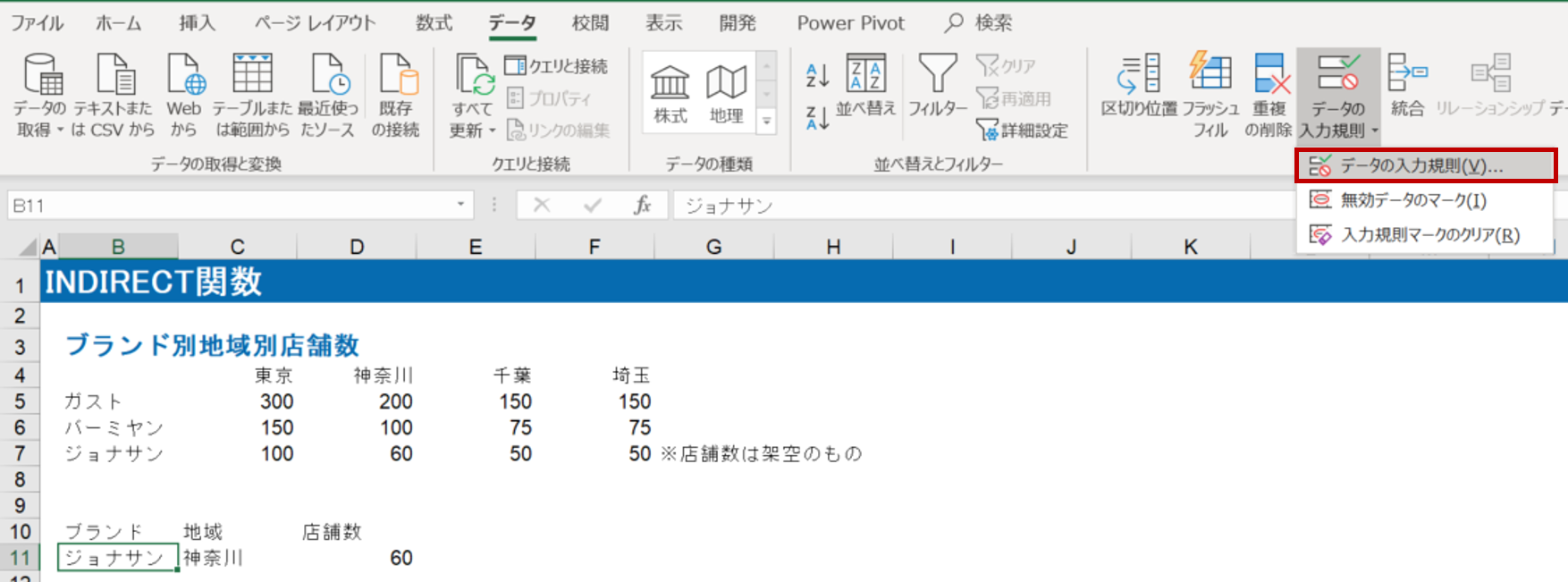Click the 詳細設定 advanced filter button
This screenshot has width=1568, height=582.
[x=1023, y=131]
